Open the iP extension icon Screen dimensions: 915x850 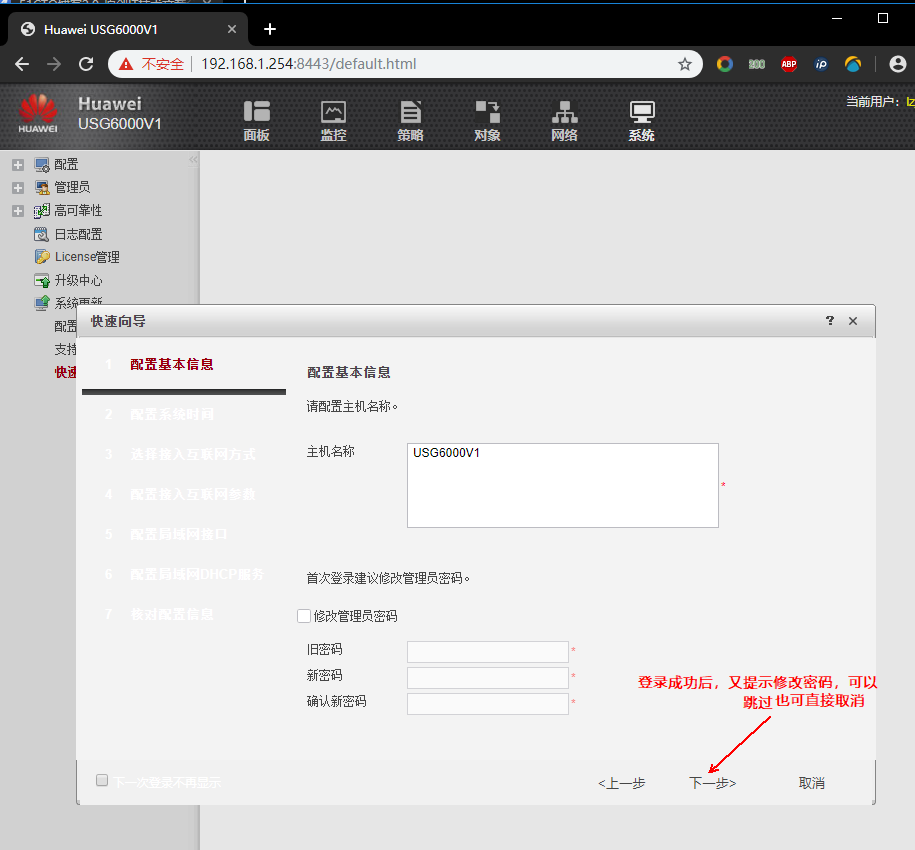pos(821,64)
